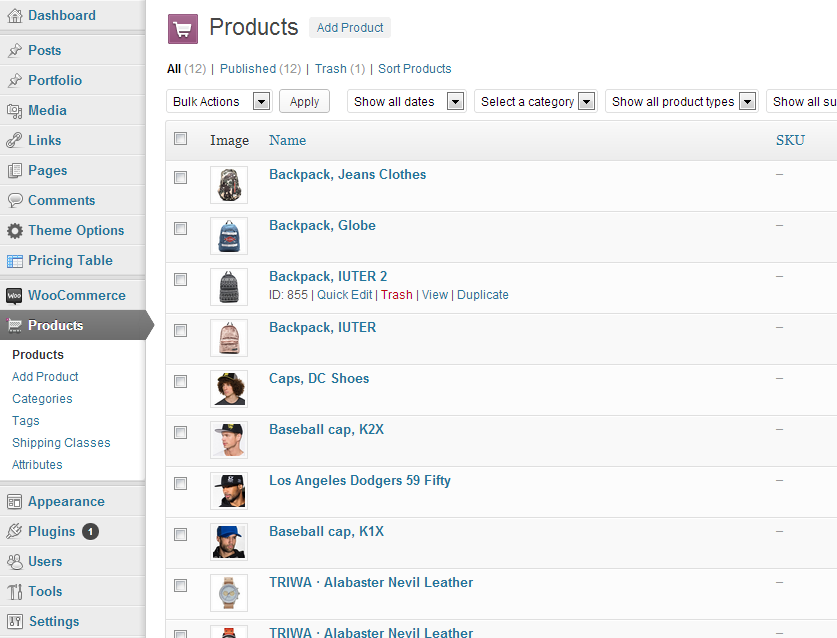Open Categories in the Products submenu
Viewport: 837px width, 638px height.
click(x=42, y=399)
